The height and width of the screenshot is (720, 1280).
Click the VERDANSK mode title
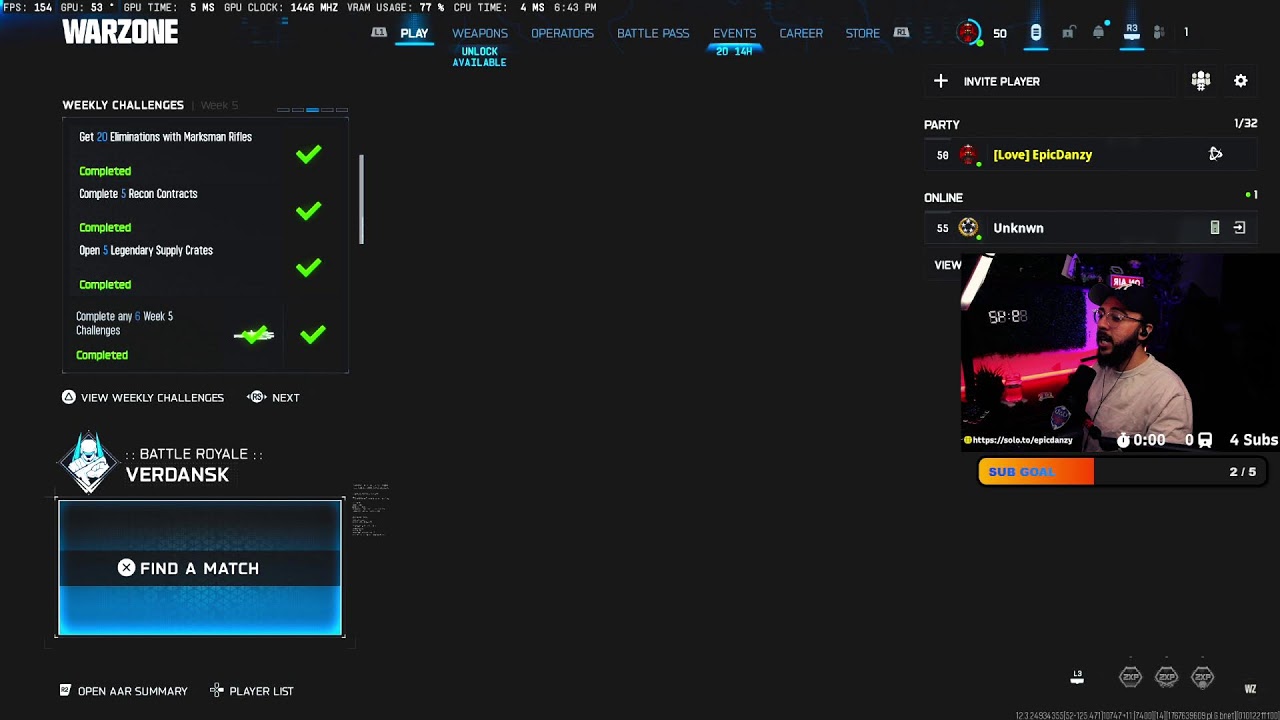[177, 475]
